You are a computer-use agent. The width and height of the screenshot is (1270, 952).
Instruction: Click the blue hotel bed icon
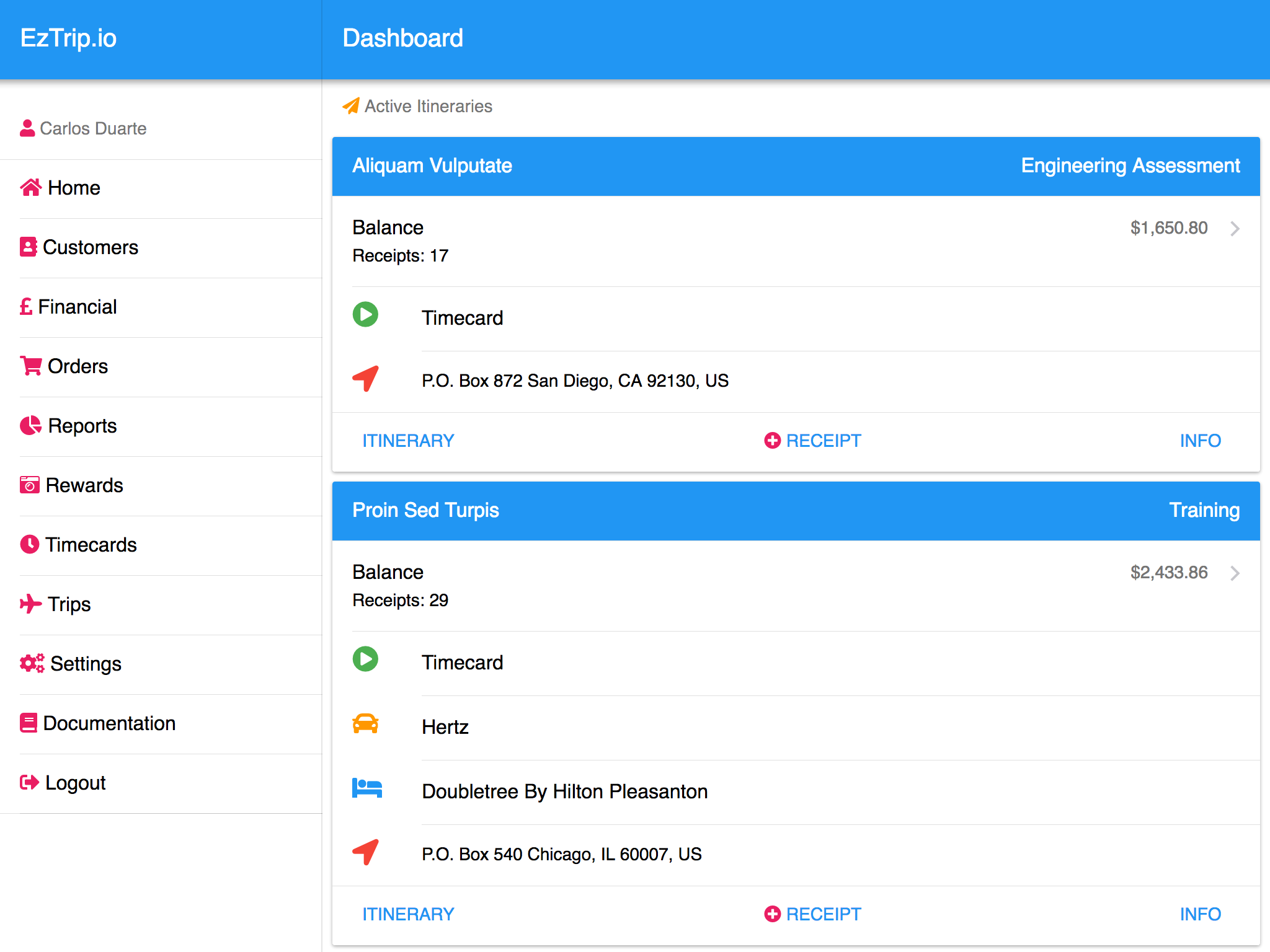tap(366, 788)
